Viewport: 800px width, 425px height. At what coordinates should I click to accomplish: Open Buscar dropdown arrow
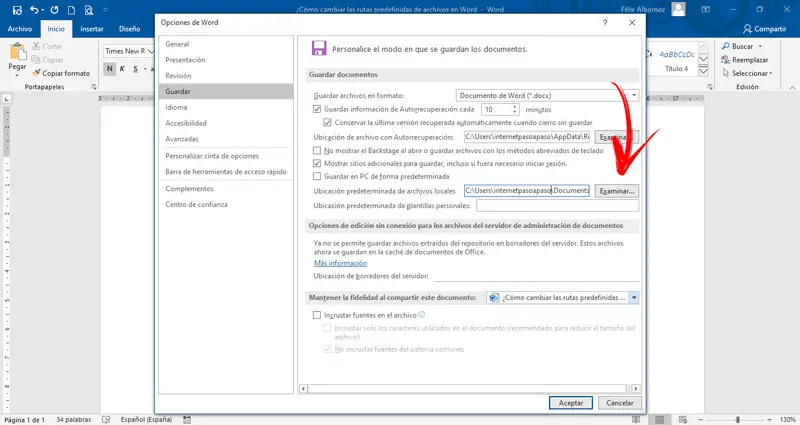coord(760,46)
